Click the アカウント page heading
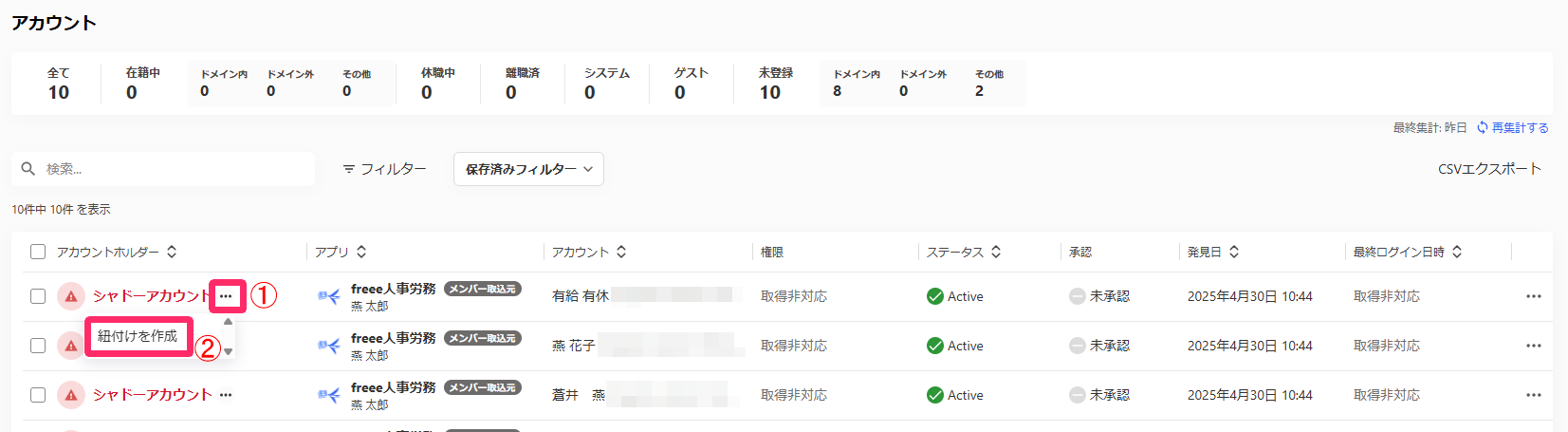Image resolution: width=1568 pixels, height=432 pixels. point(54,23)
